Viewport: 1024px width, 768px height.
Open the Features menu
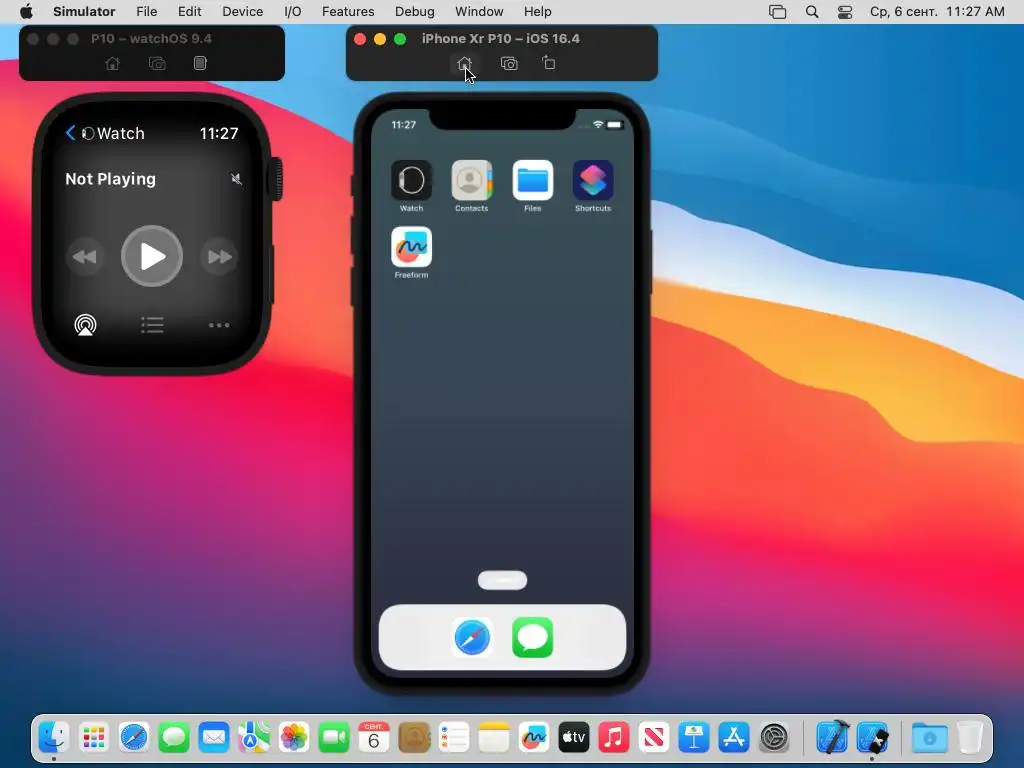click(348, 12)
